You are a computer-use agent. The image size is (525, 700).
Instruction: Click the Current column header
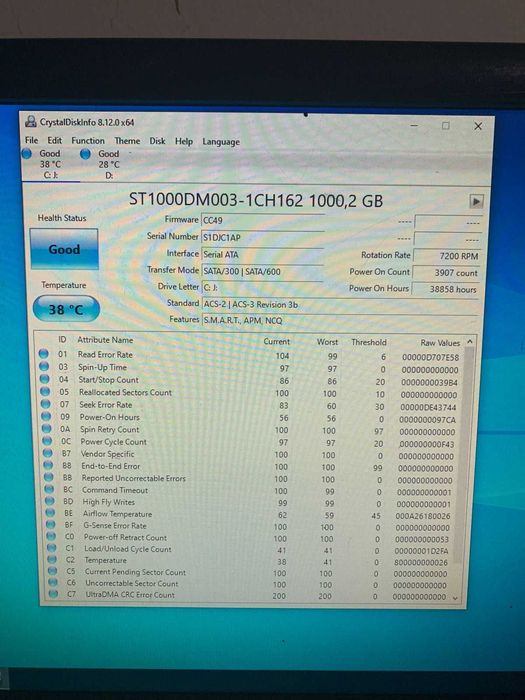tap(276, 342)
